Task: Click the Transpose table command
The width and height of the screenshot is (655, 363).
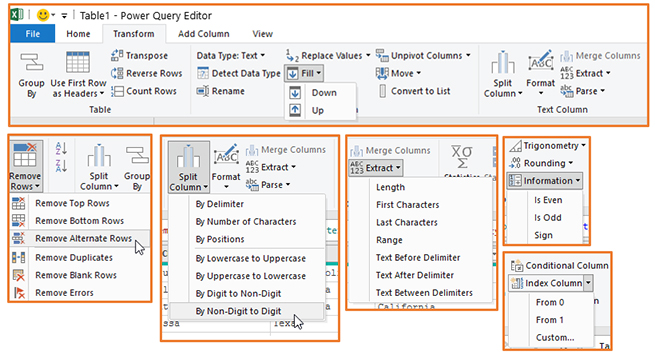Action: tap(140, 55)
